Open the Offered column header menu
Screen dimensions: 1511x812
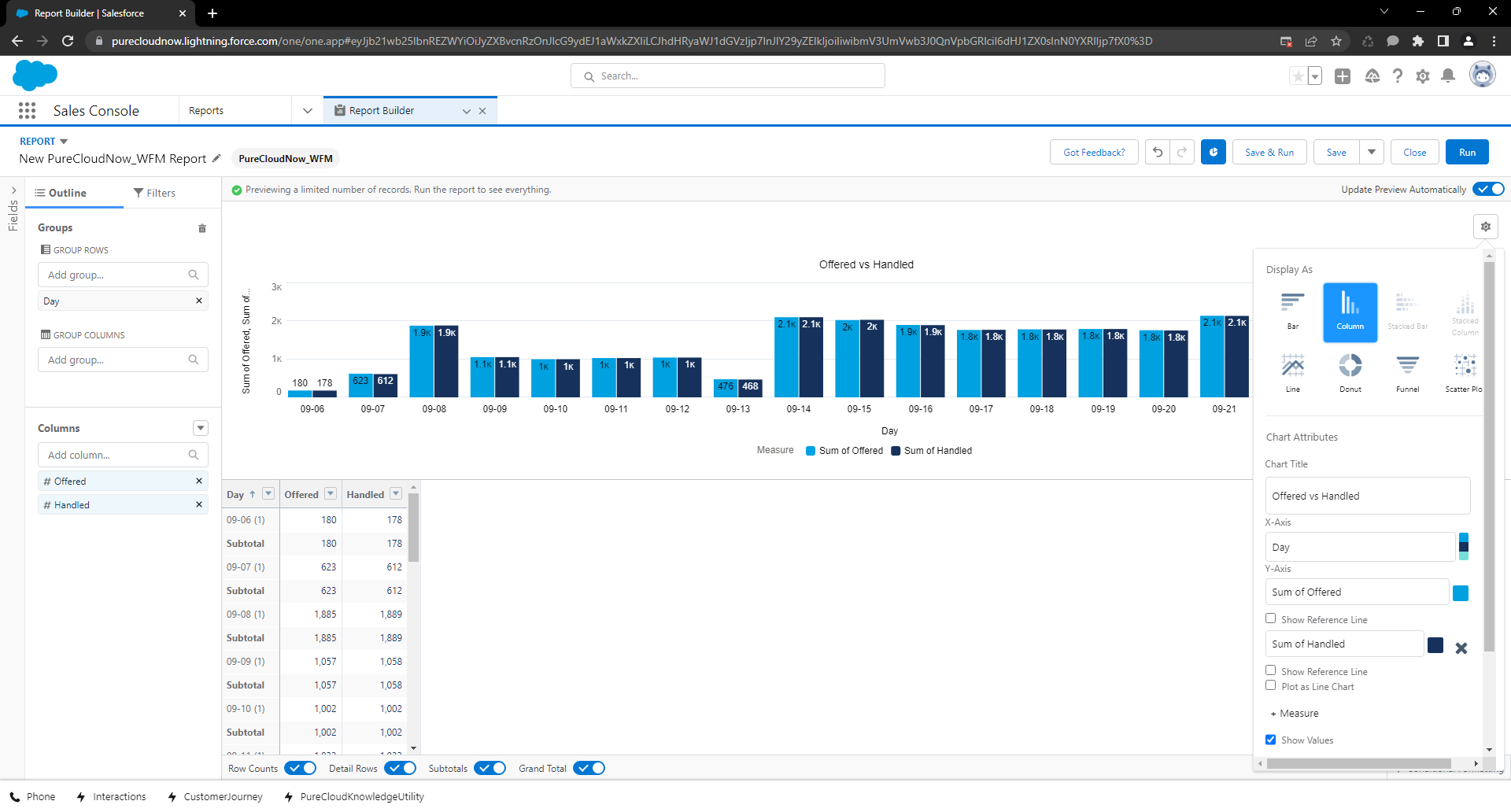coord(331,494)
